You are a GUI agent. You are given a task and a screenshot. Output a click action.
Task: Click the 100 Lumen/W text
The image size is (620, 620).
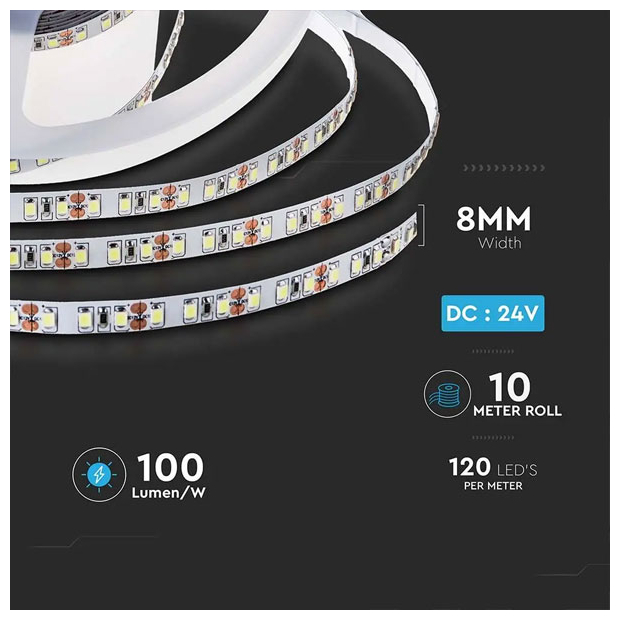pyautogui.click(x=169, y=476)
